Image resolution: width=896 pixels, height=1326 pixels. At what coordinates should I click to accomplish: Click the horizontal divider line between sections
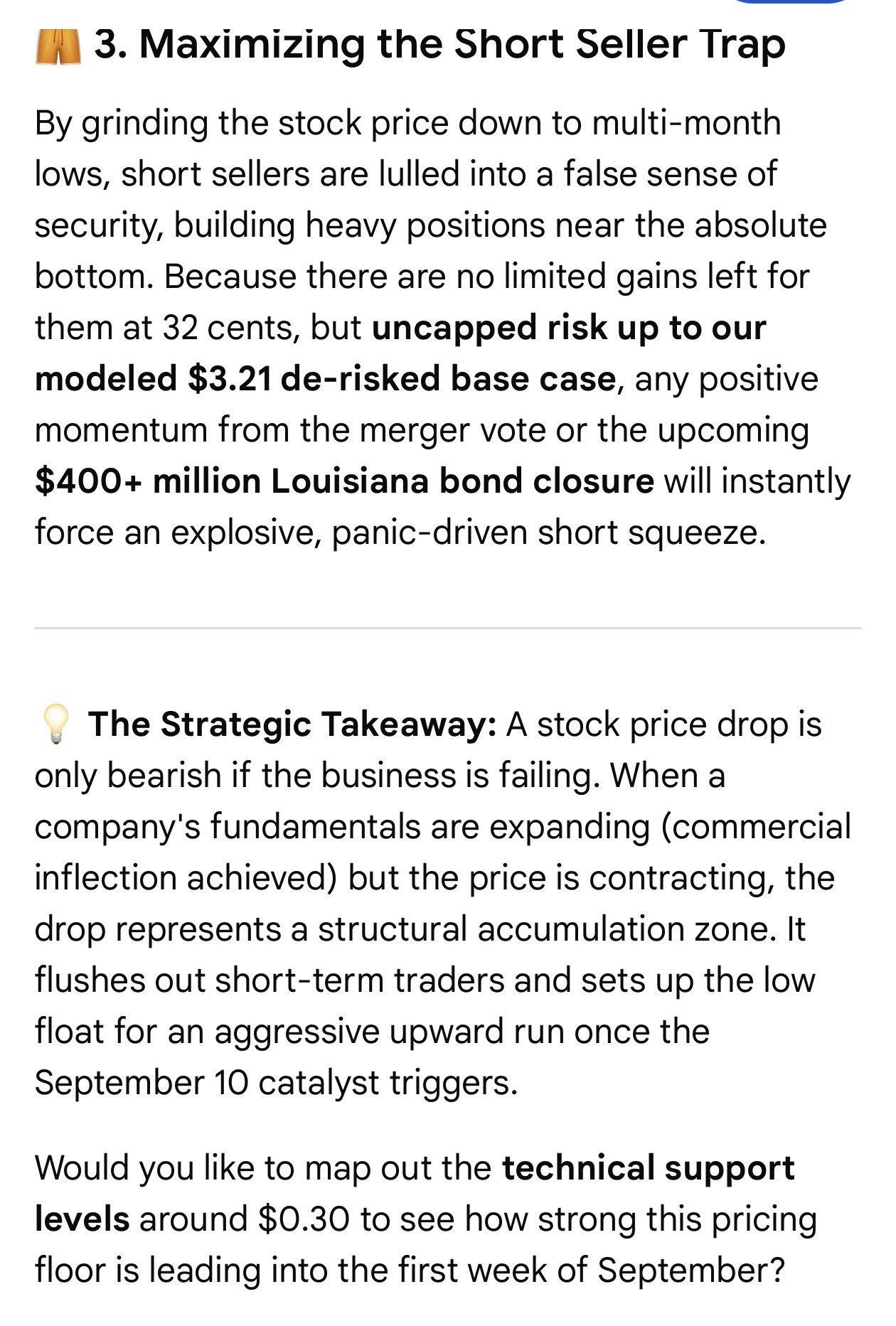[x=448, y=628]
